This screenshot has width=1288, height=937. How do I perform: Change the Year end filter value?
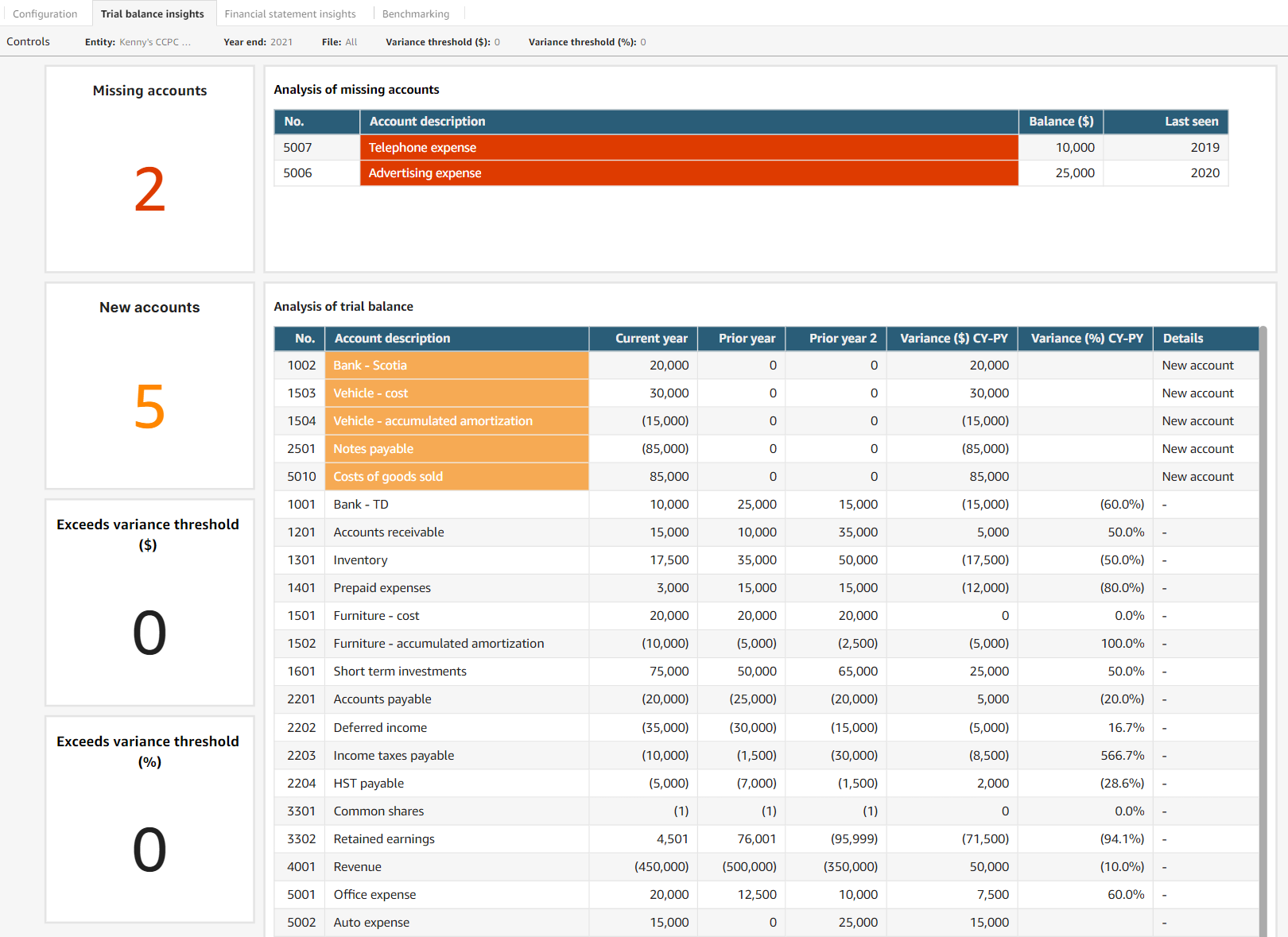tap(258, 42)
